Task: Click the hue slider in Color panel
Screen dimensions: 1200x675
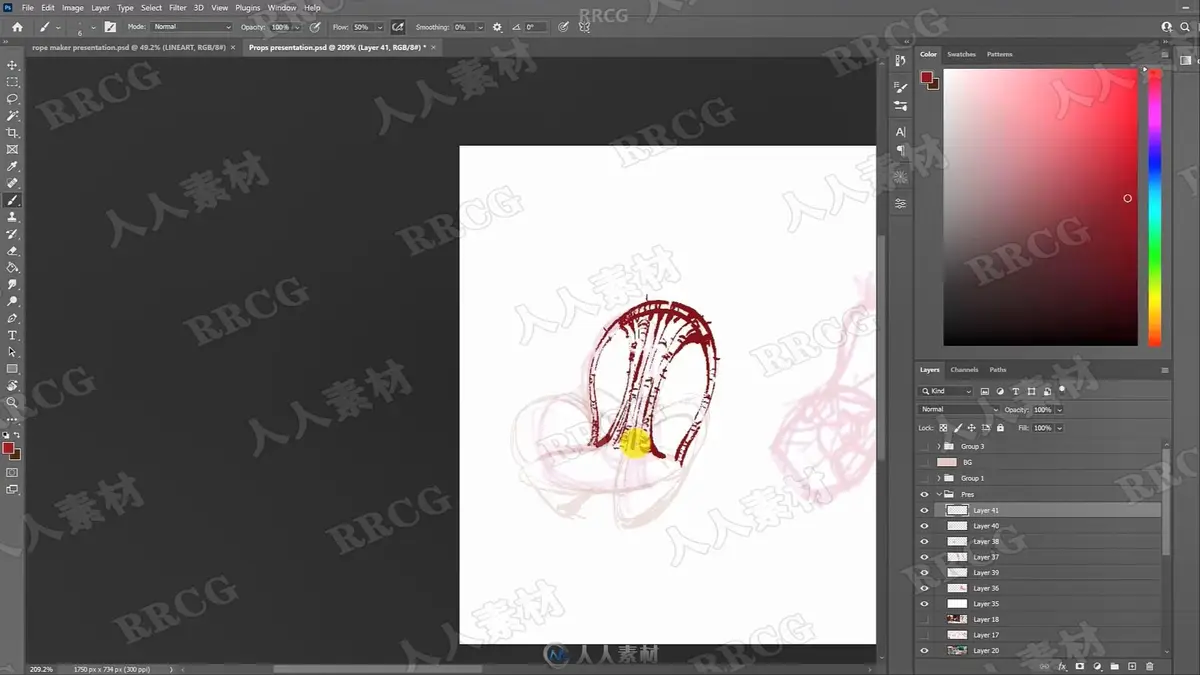Action: click(x=1154, y=207)
